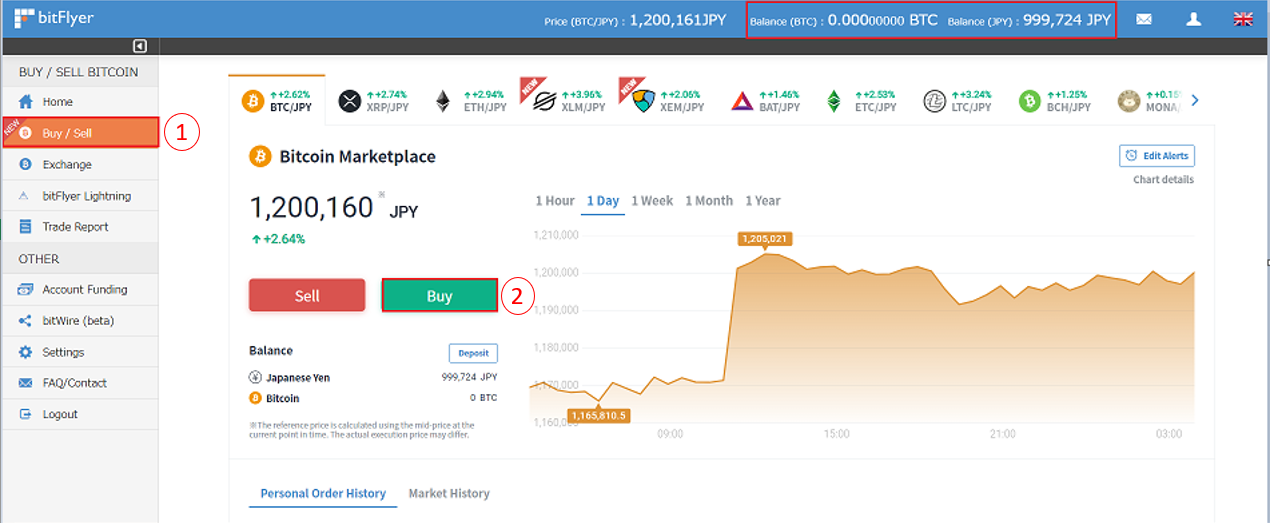
Task: Show more currencies with right chevron
Action: pos(1195,100)
